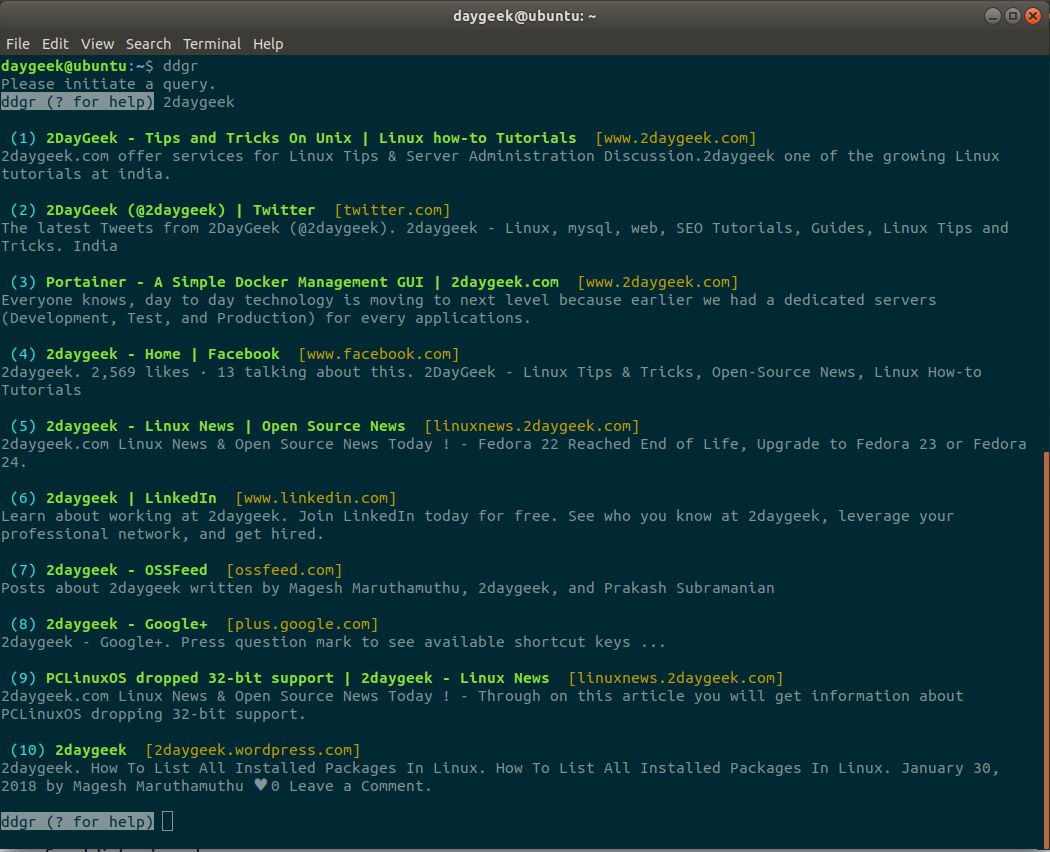The image size is (1050, 852).
Task: Open the Terminal menu
Action: 212,44
